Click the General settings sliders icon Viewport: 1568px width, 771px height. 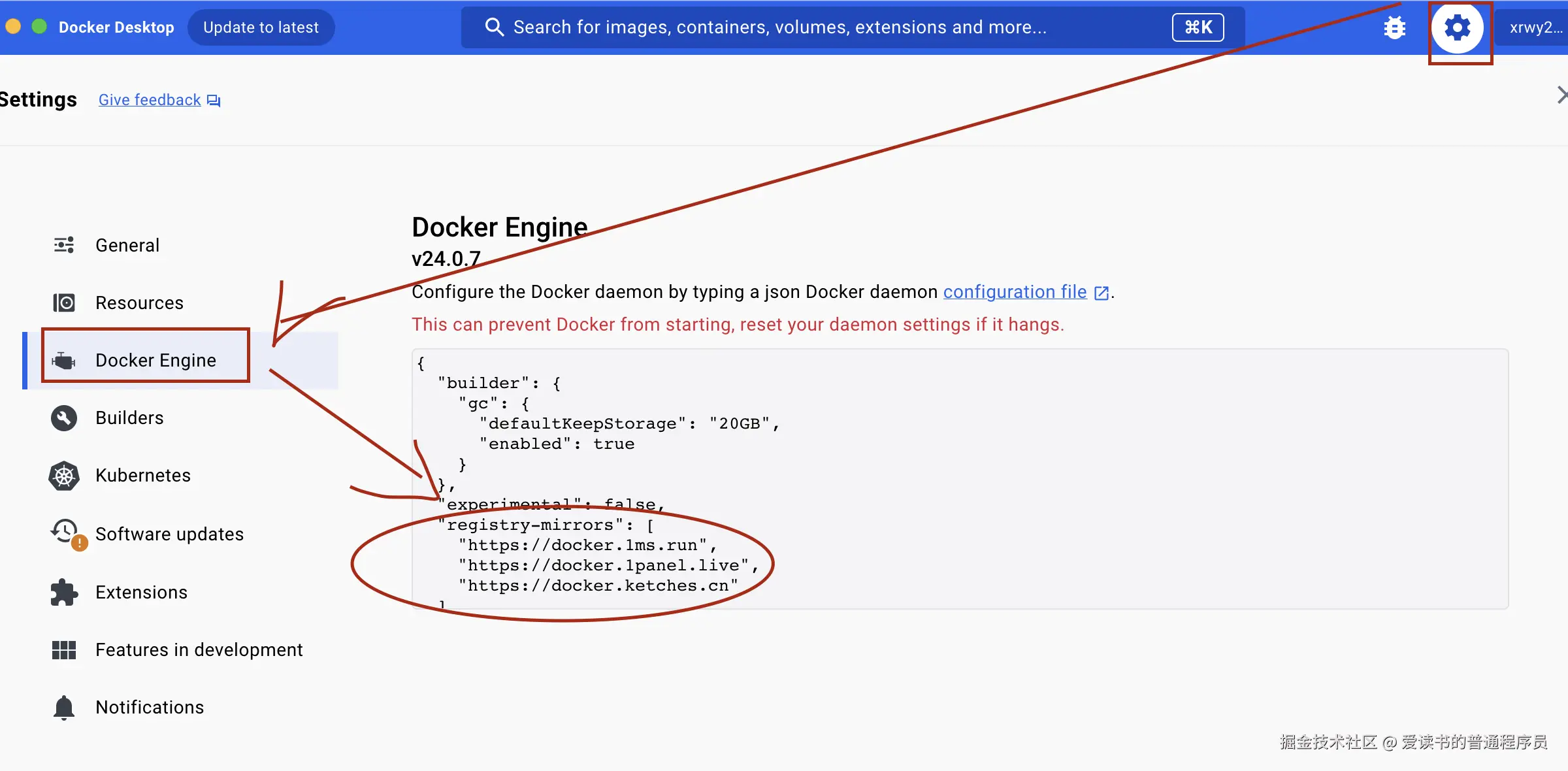tap(64, 245)
